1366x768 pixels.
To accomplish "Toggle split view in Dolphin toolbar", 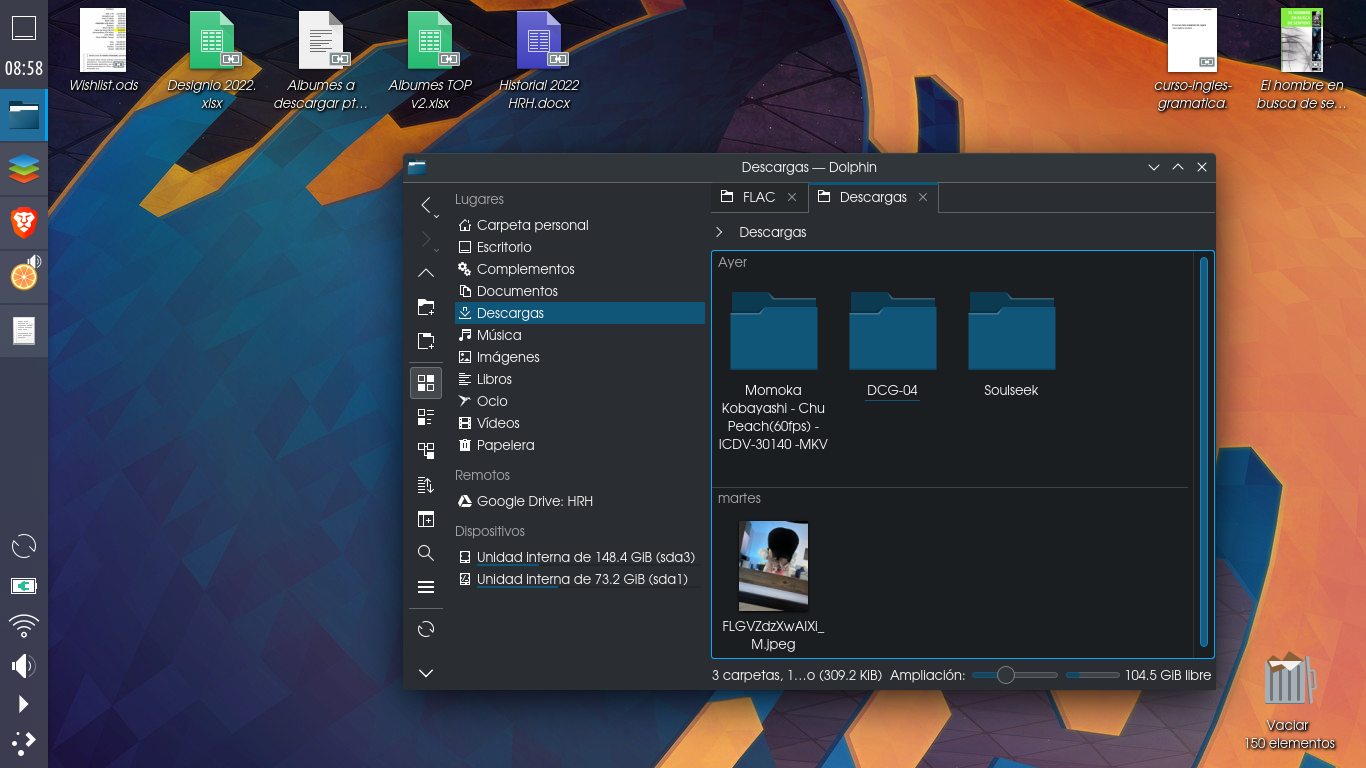I will [x=426, y=519].
